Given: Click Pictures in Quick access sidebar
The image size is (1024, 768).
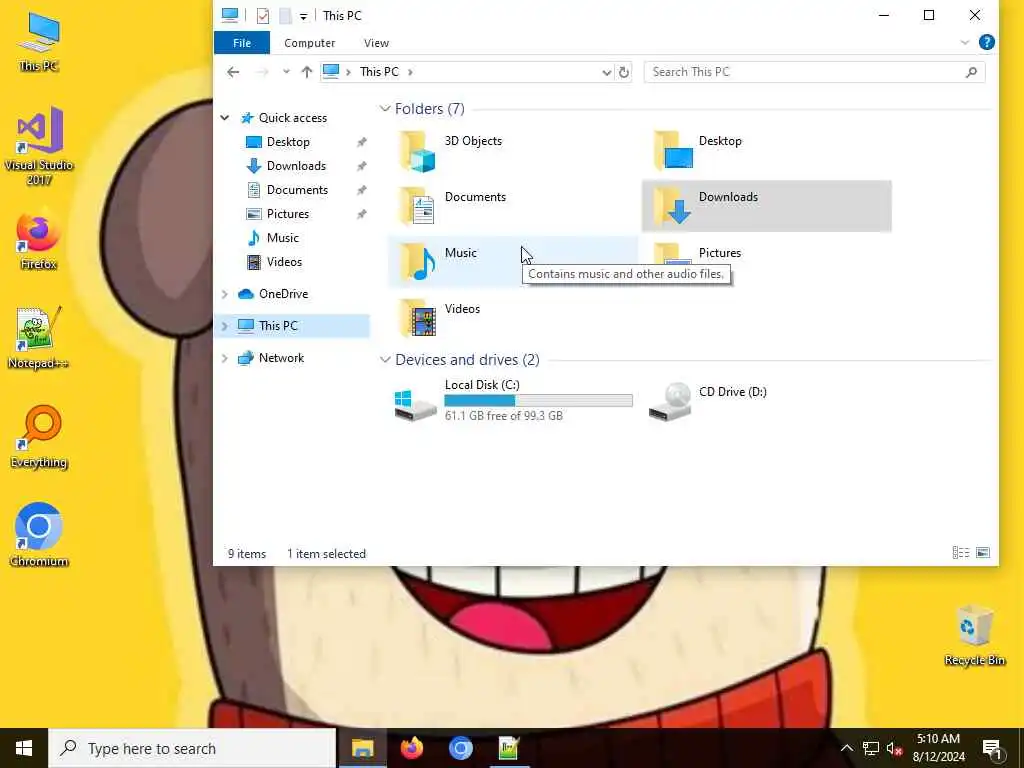Looking at the screenshot, I should (x=287, y=214).
